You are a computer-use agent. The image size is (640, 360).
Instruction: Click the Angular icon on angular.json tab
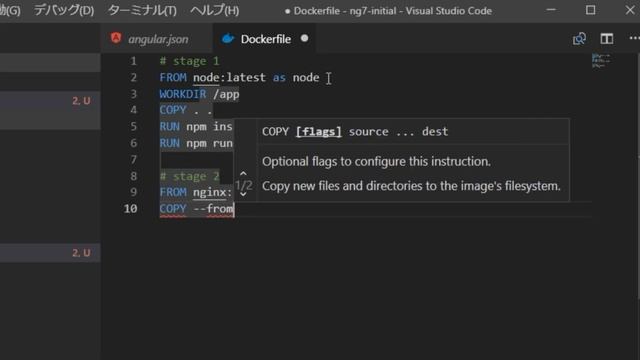116,38
